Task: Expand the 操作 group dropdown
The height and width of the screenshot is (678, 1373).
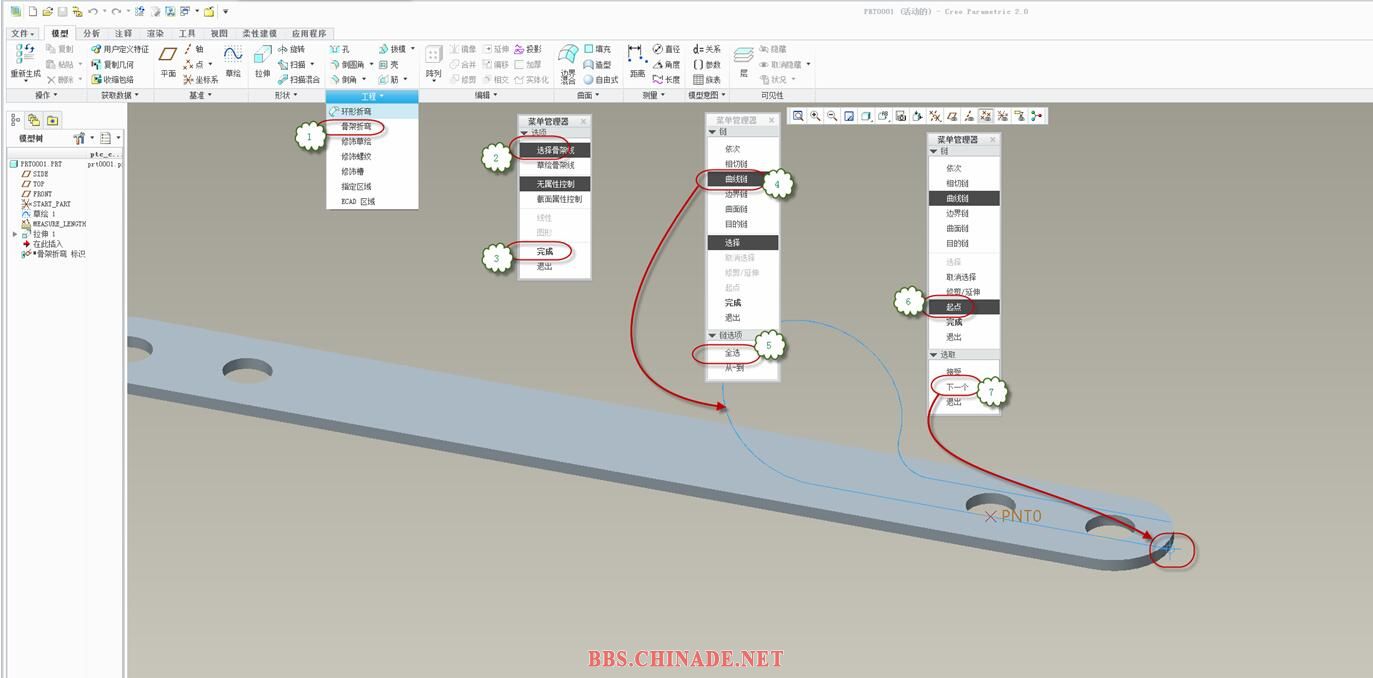Action: pos(45,95)
